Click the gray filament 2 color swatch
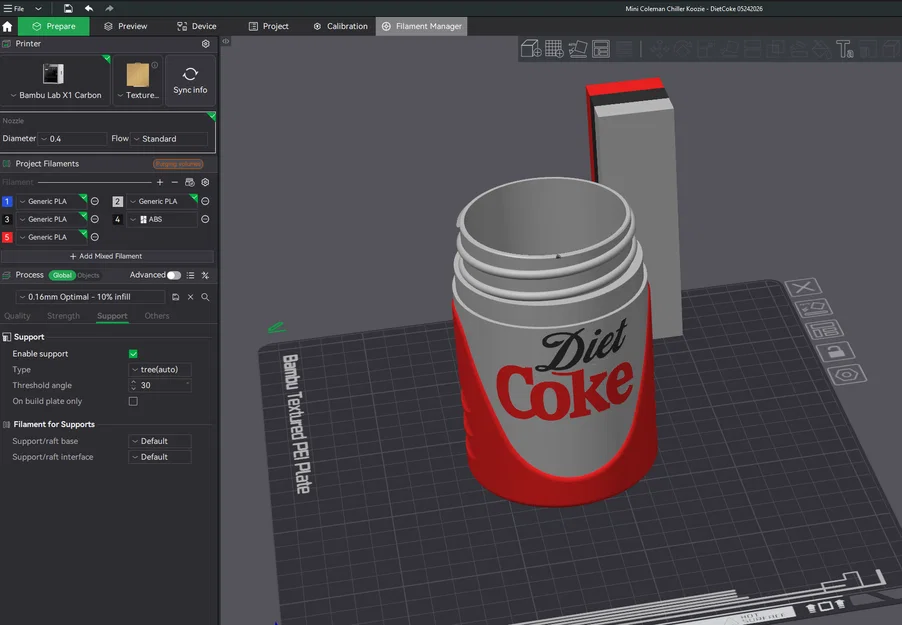The height and width of the screenshot is (625, 902). pos(117,201)
